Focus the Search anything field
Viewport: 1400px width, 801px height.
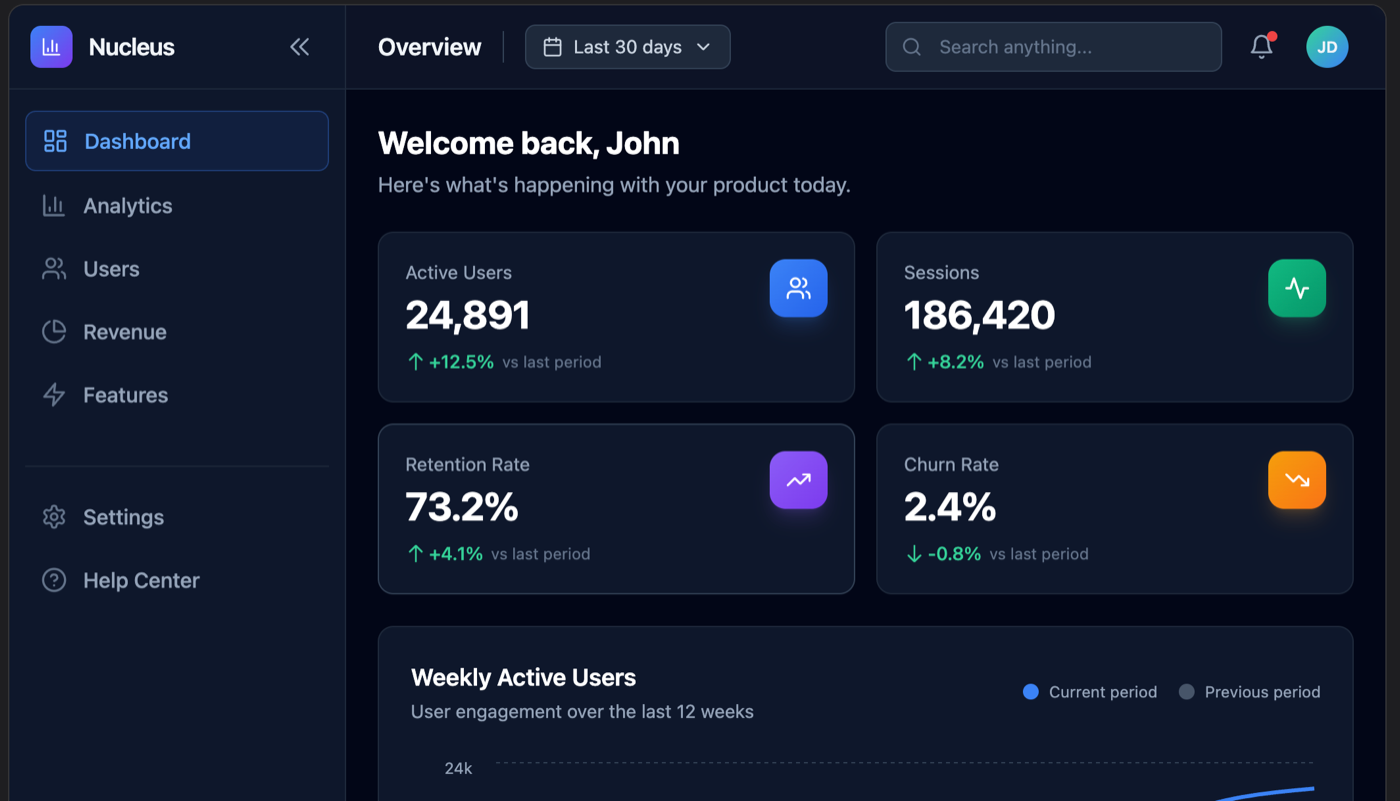point(1053,47)
